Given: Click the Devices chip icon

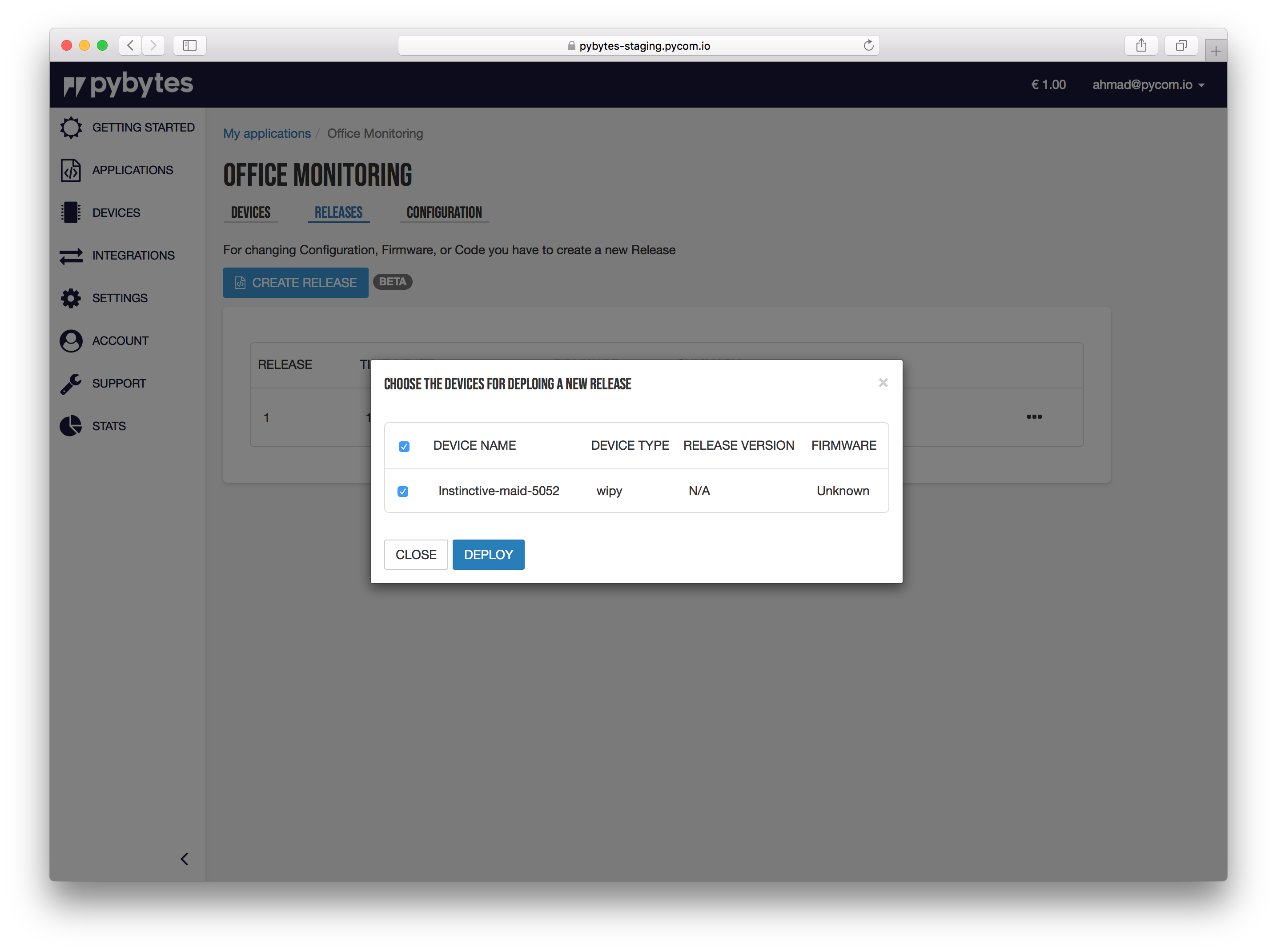Looking at the screenshot, I should point(71,212).
